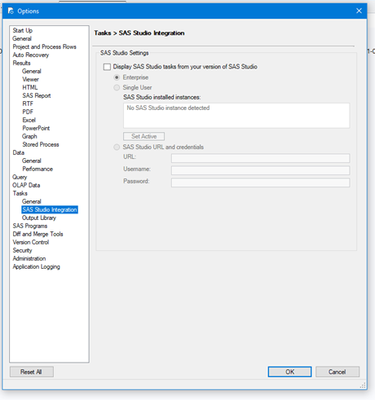Image resolution: width=375 pixels, height=400 pixels.
Task: Select the PowerPoint results page
Action: pos(36,128)
